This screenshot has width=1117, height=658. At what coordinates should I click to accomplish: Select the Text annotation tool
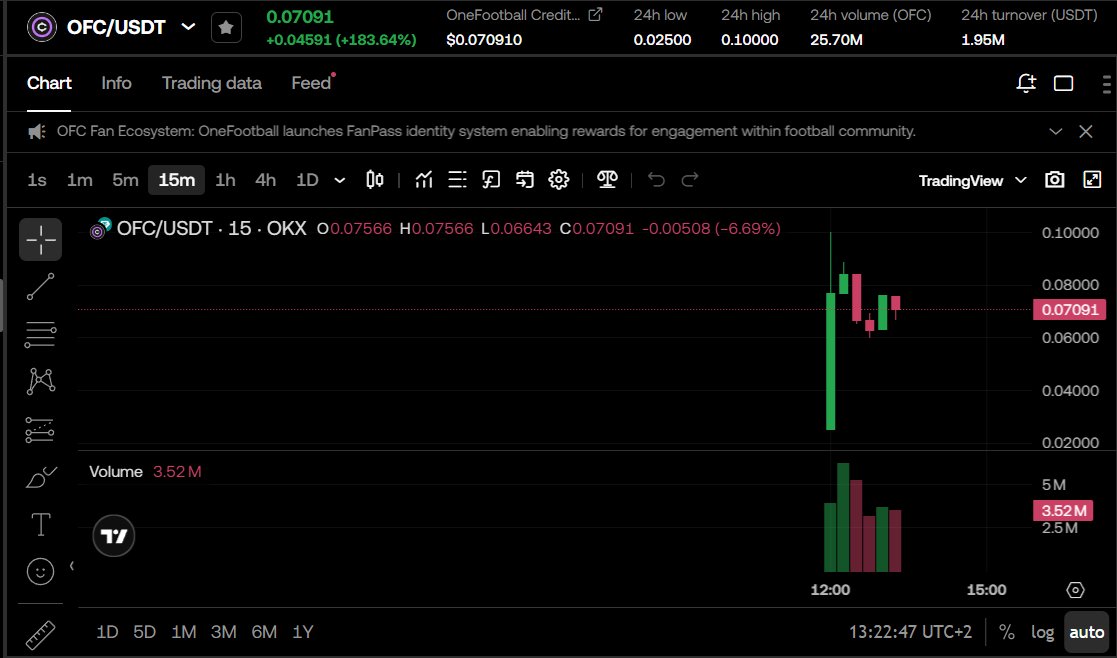(x=41, y=525)
